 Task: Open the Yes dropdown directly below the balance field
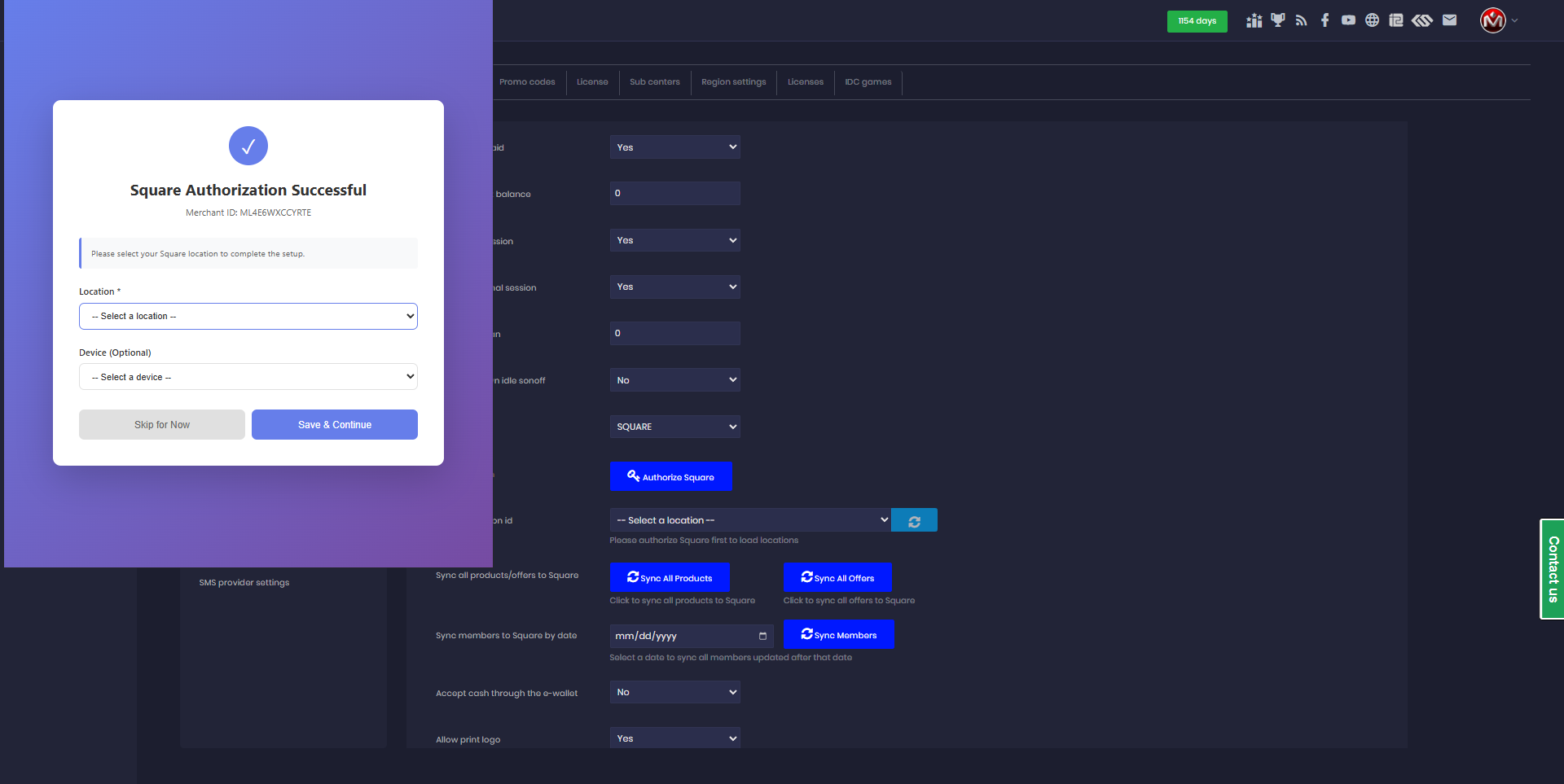(x=675, y=240)
